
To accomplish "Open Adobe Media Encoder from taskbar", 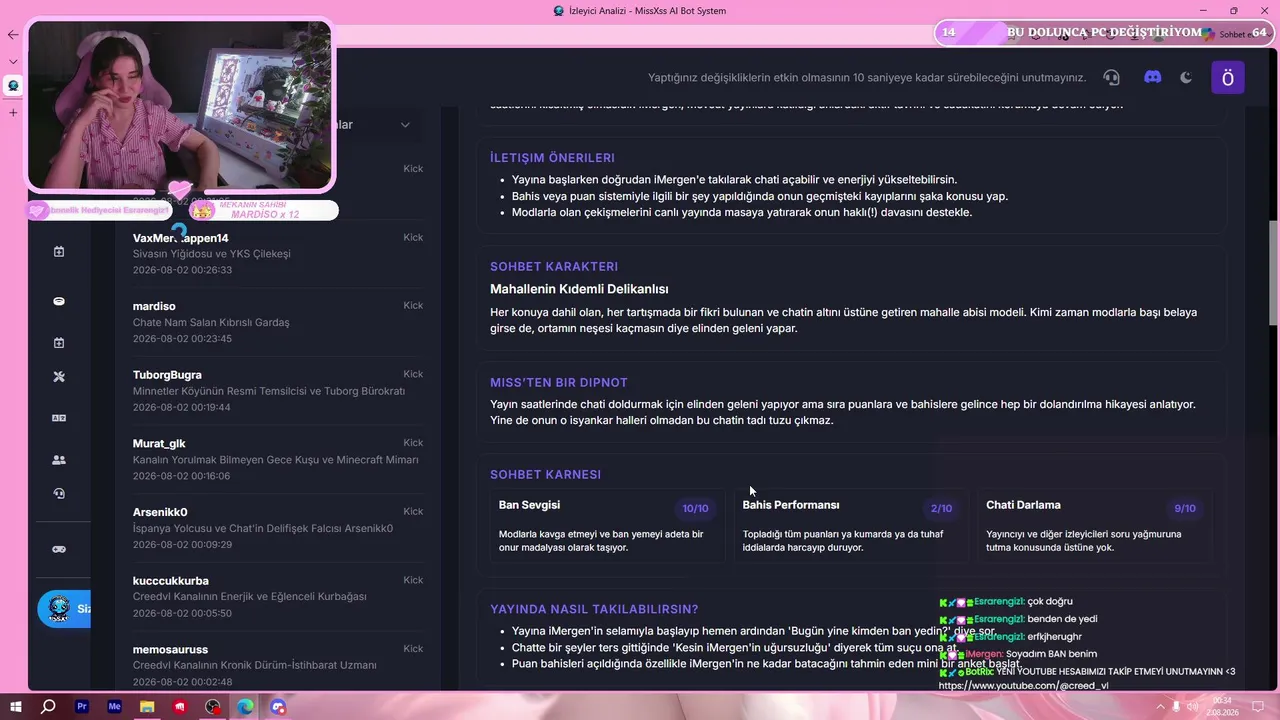I will [114, 707].
